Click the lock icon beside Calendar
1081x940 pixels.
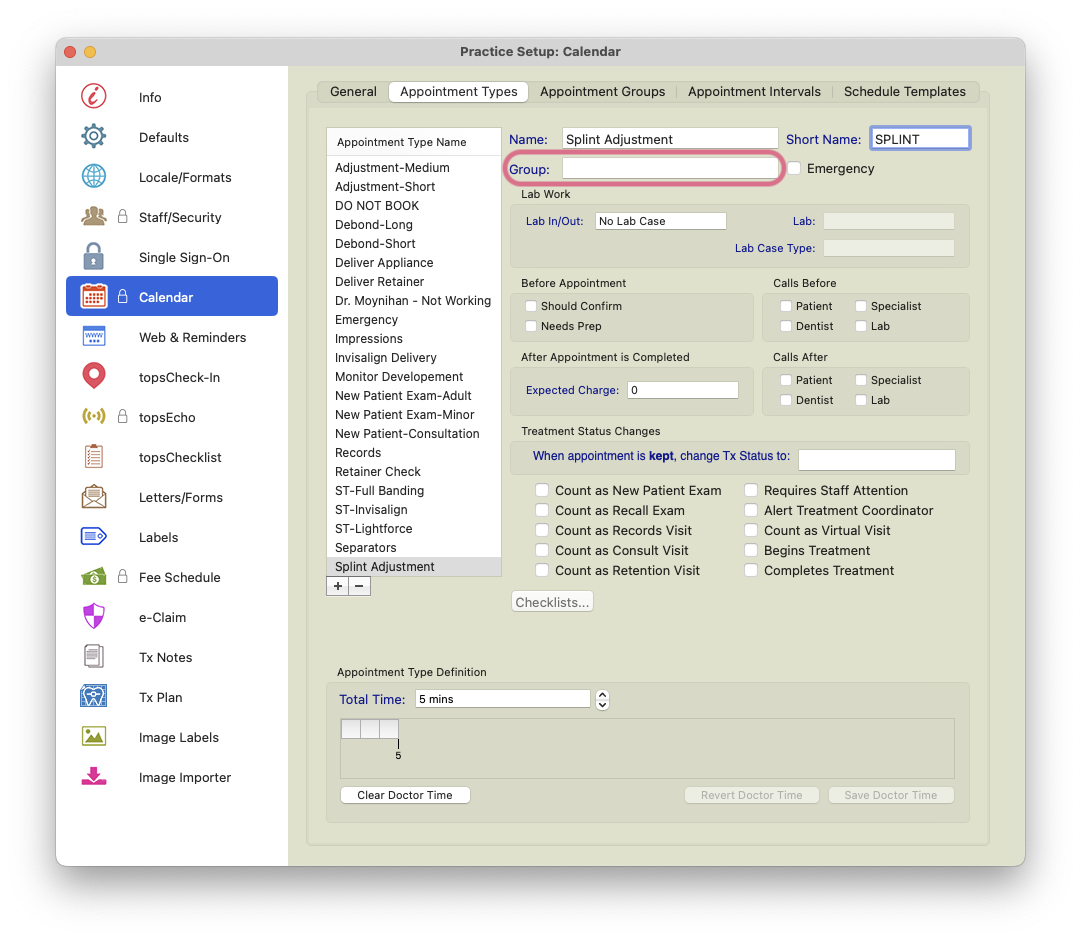(x=123, y=296)
